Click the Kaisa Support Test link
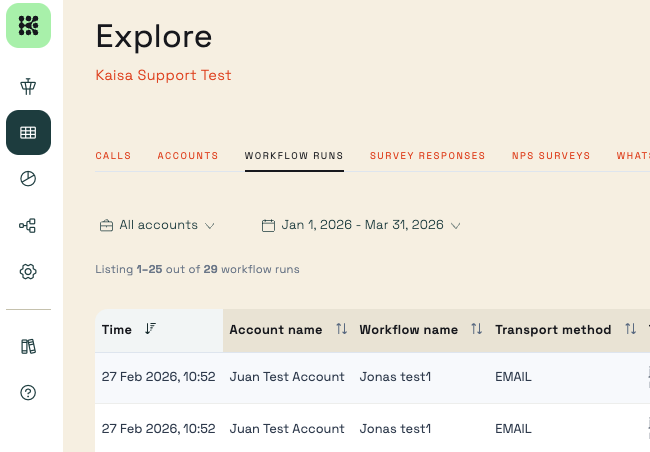 click(163, 75)
